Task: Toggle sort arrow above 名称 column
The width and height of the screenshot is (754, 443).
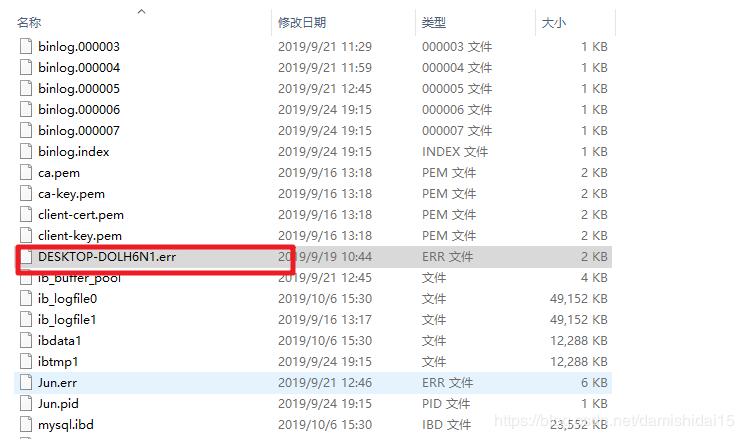Action: click(x=141, y=12)
